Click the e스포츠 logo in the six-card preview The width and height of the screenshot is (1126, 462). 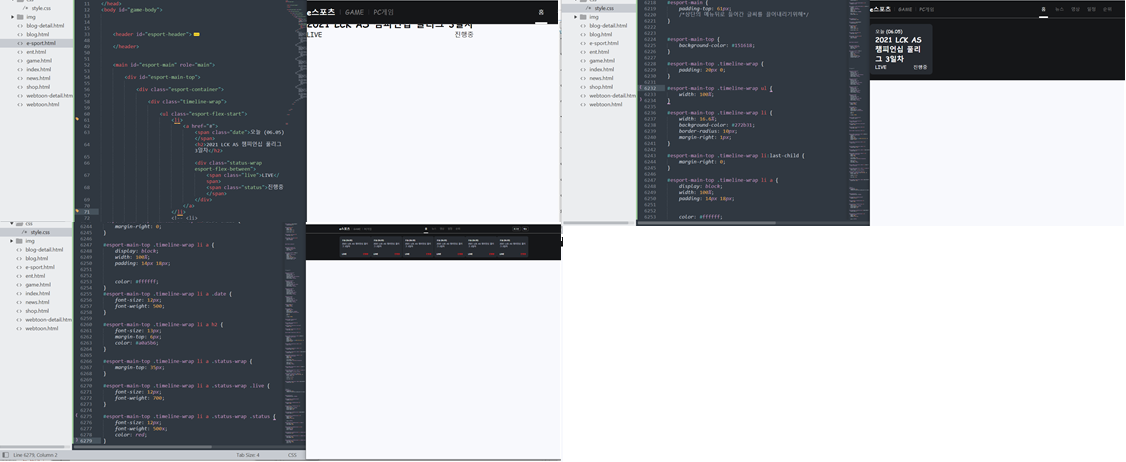pyautogui.click(x=344, y=229)
